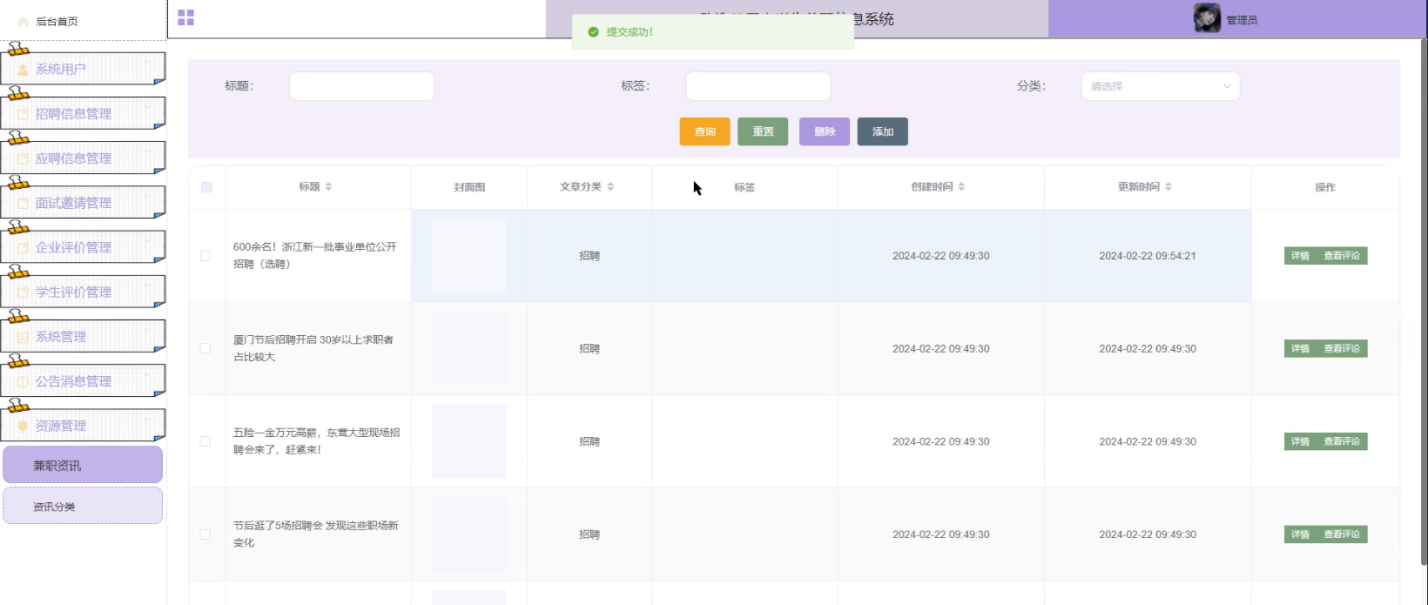This screenshot has height=605, width=1428.
Task: Click the green 重置 button
Action: coord(763,132)
